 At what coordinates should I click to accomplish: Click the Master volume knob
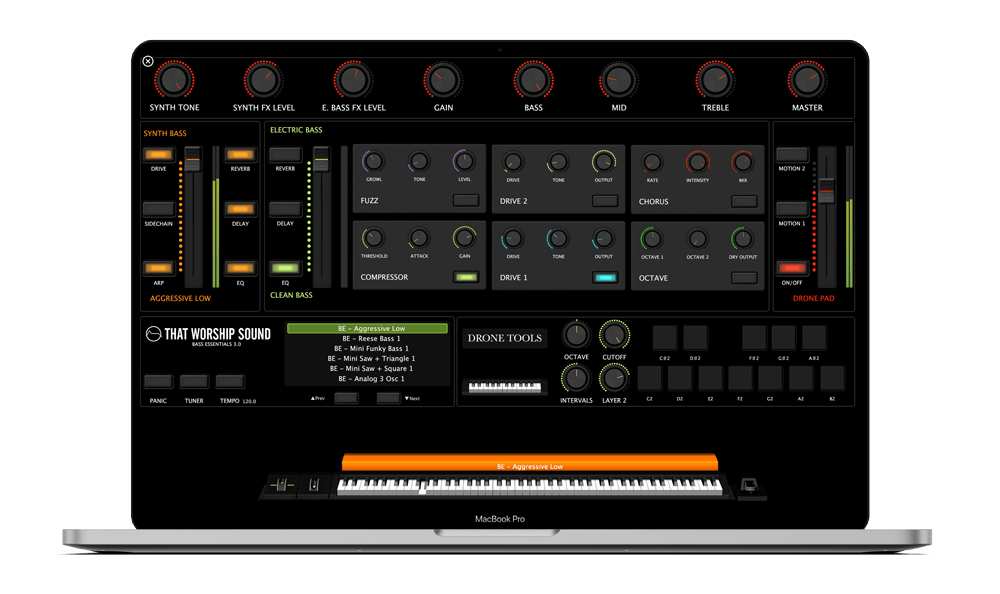pyautogui.click(x=807, y=80)
